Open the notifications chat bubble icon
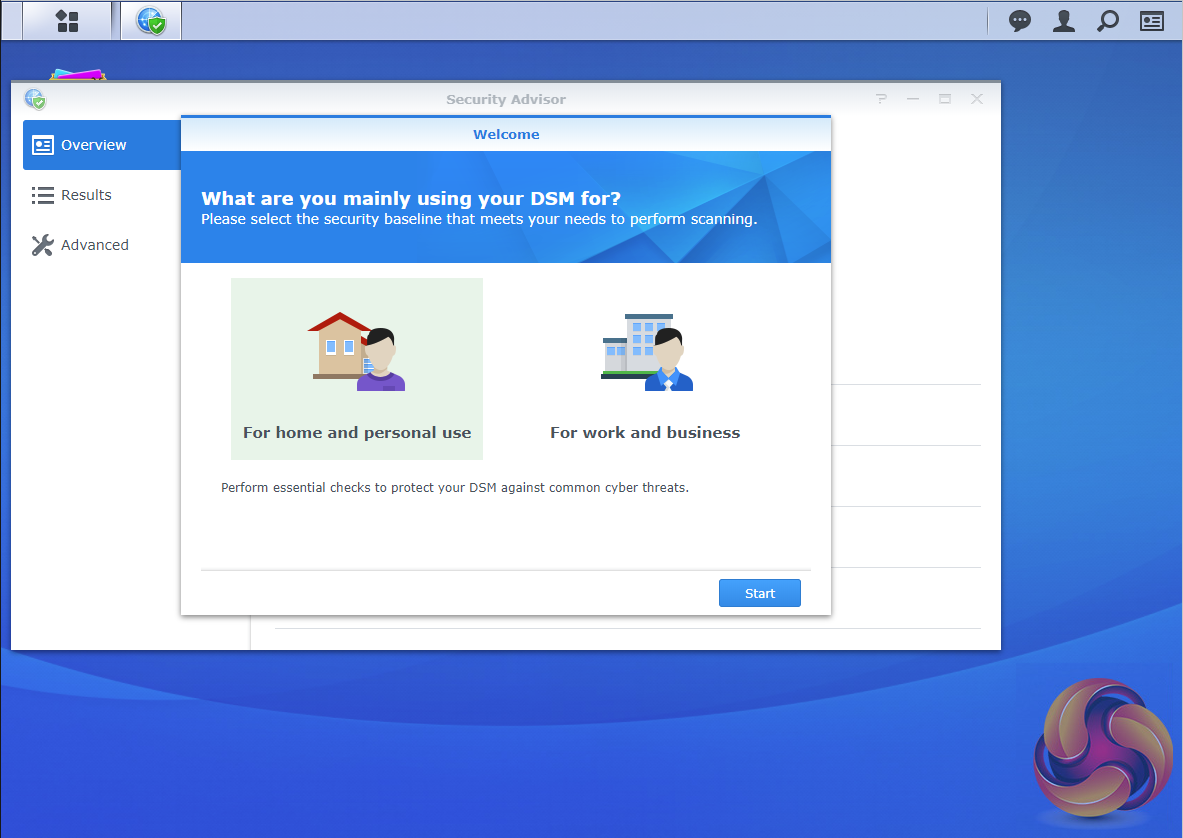 coord(1019,20)
